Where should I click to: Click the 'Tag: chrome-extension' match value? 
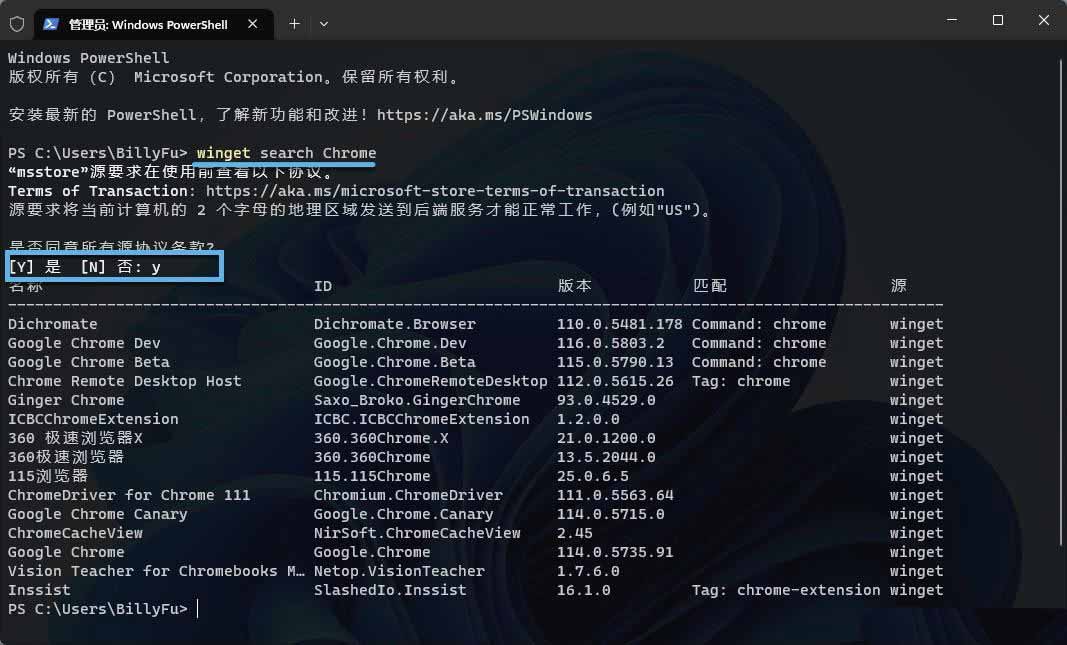click(x=786, y=591)
